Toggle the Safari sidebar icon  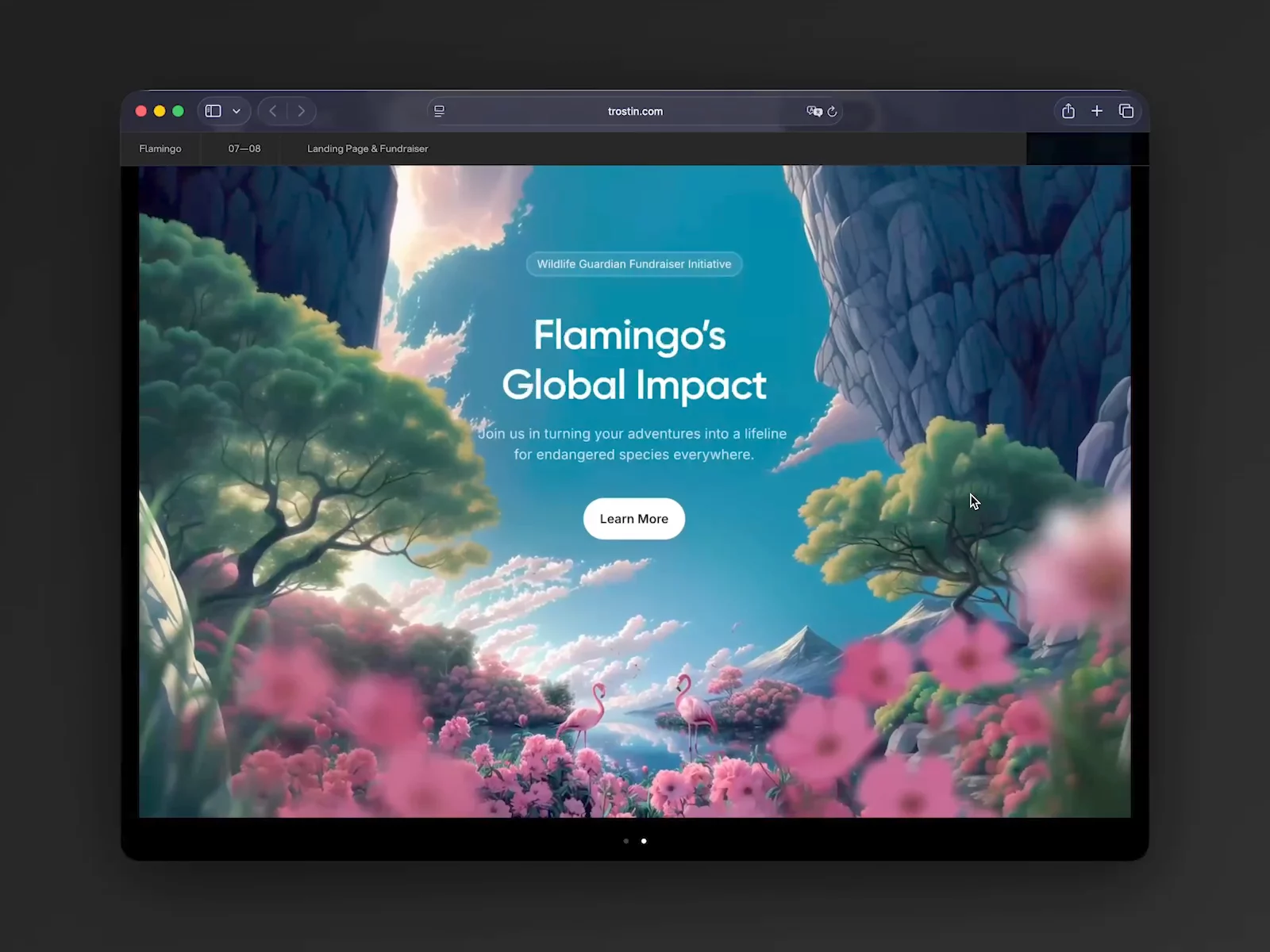tap(213, 111)
